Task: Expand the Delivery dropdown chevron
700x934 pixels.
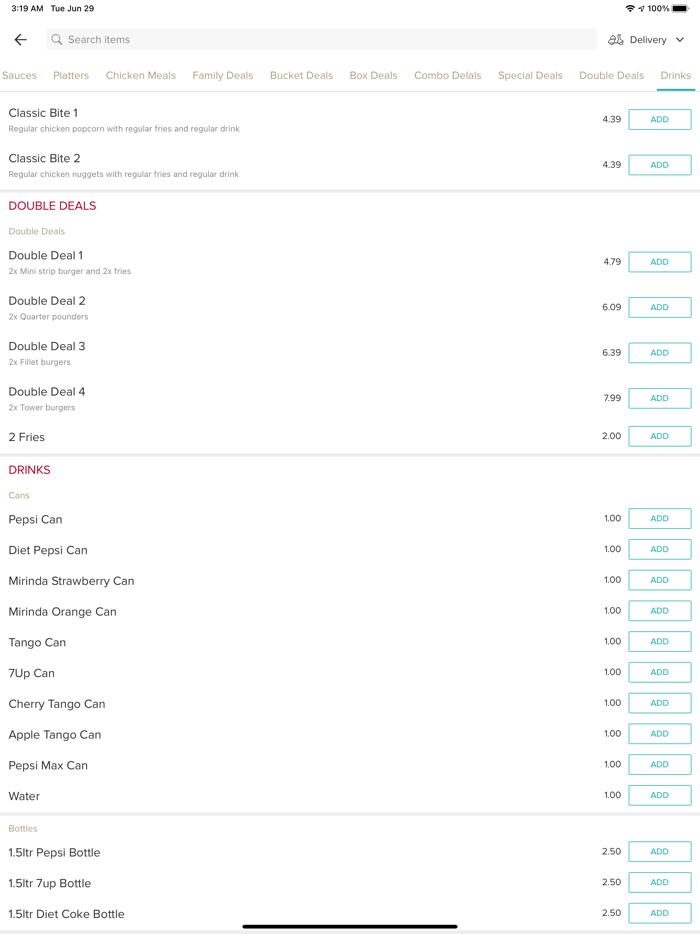Action: [680, 40]
